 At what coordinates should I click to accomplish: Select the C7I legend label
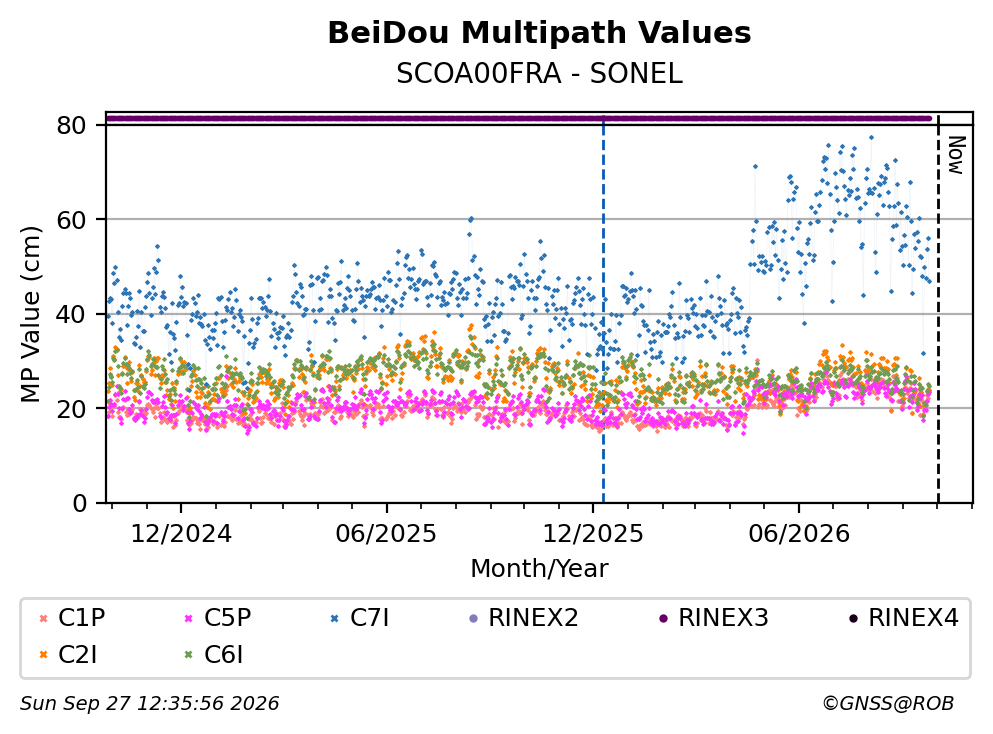(369, 617)
